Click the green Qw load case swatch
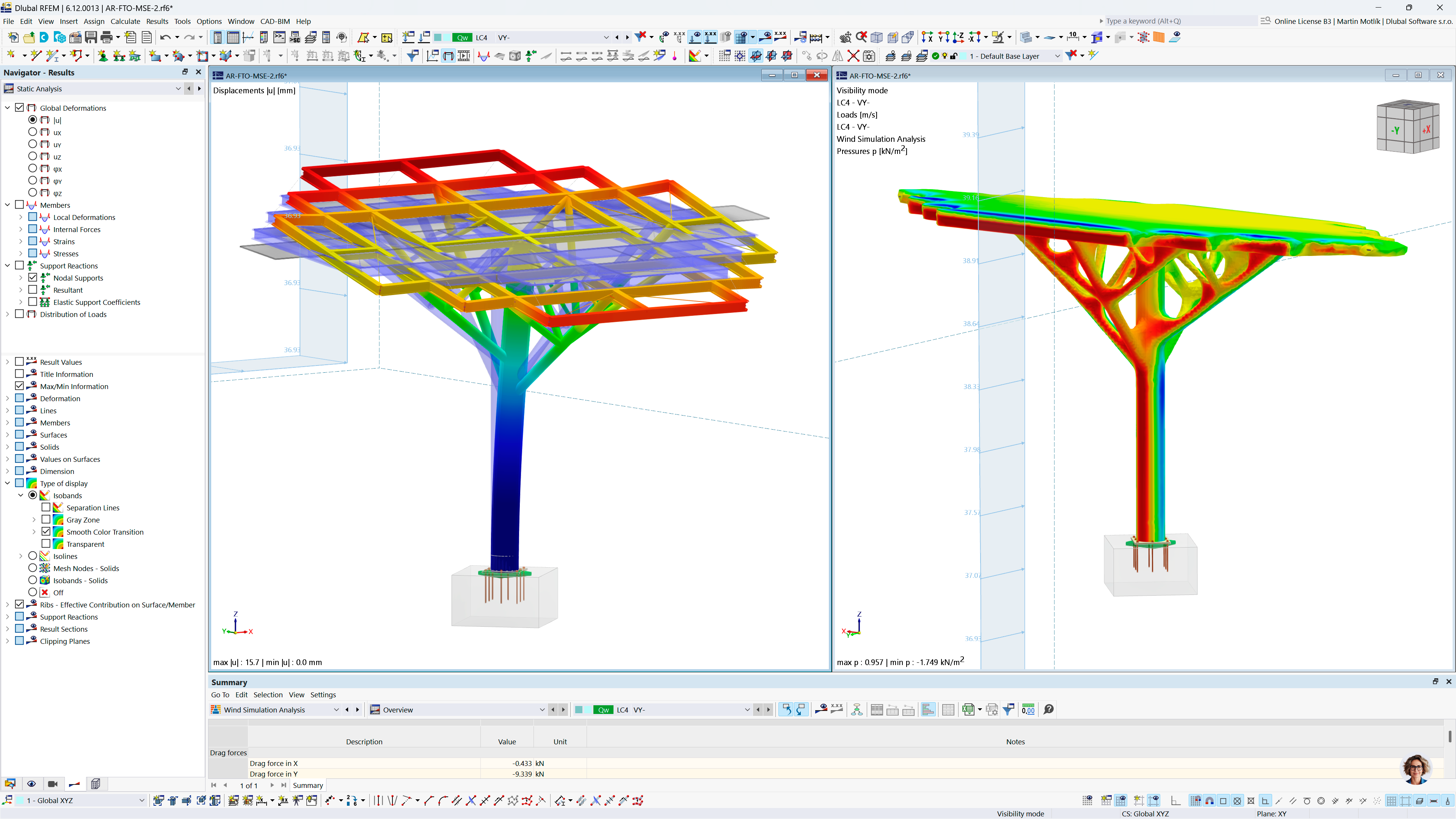Image resolution: width=1456 pixels, height=819 pixels. coord(462,37)
